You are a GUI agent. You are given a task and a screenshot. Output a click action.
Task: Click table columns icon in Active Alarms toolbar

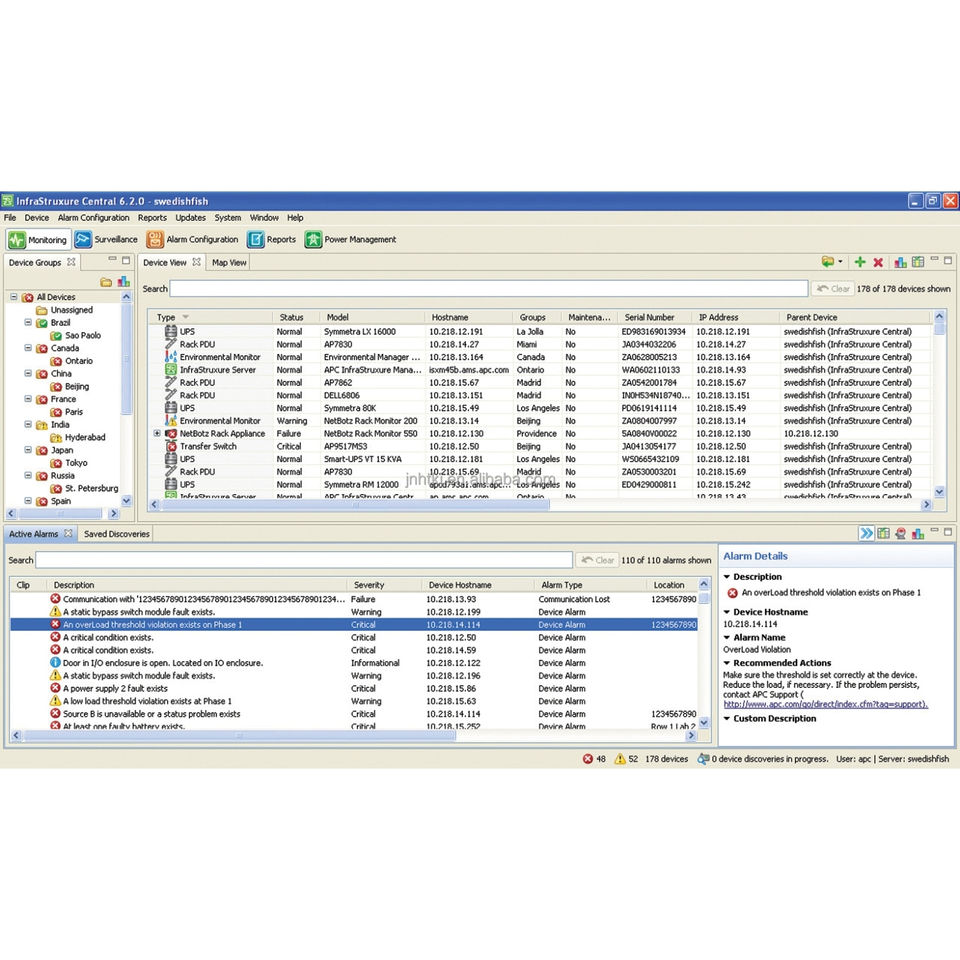pos(883,533)
